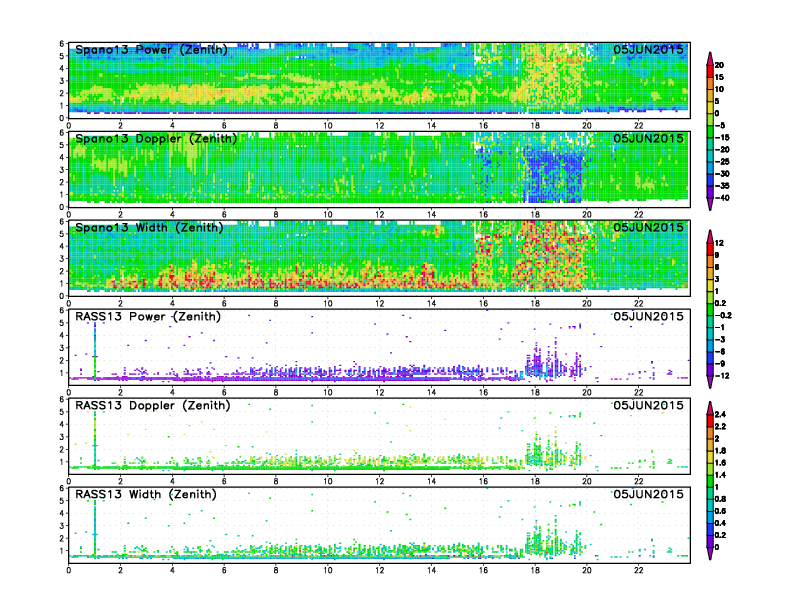Click the 05JUN2015 date in Spano13 Doppler panel
The width and height of the screenshot is (792, 612).
(649, 138)
